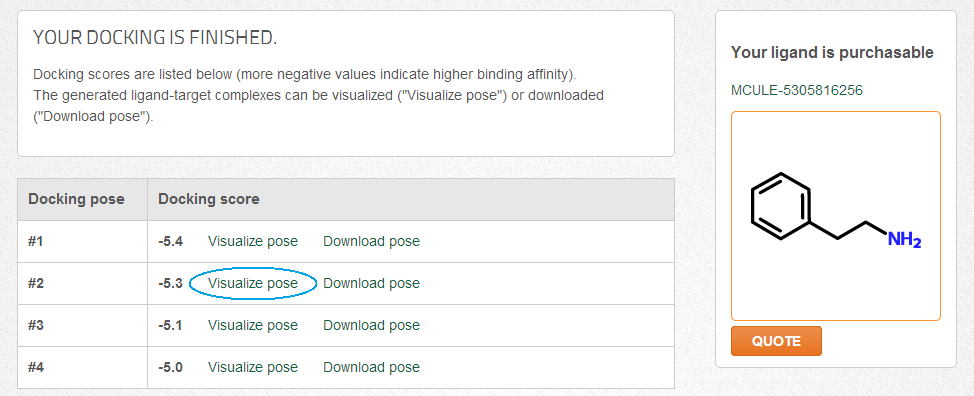974x396 pixels.
Task: Visualize pose for docking pose #4
Action: point(253,367)
